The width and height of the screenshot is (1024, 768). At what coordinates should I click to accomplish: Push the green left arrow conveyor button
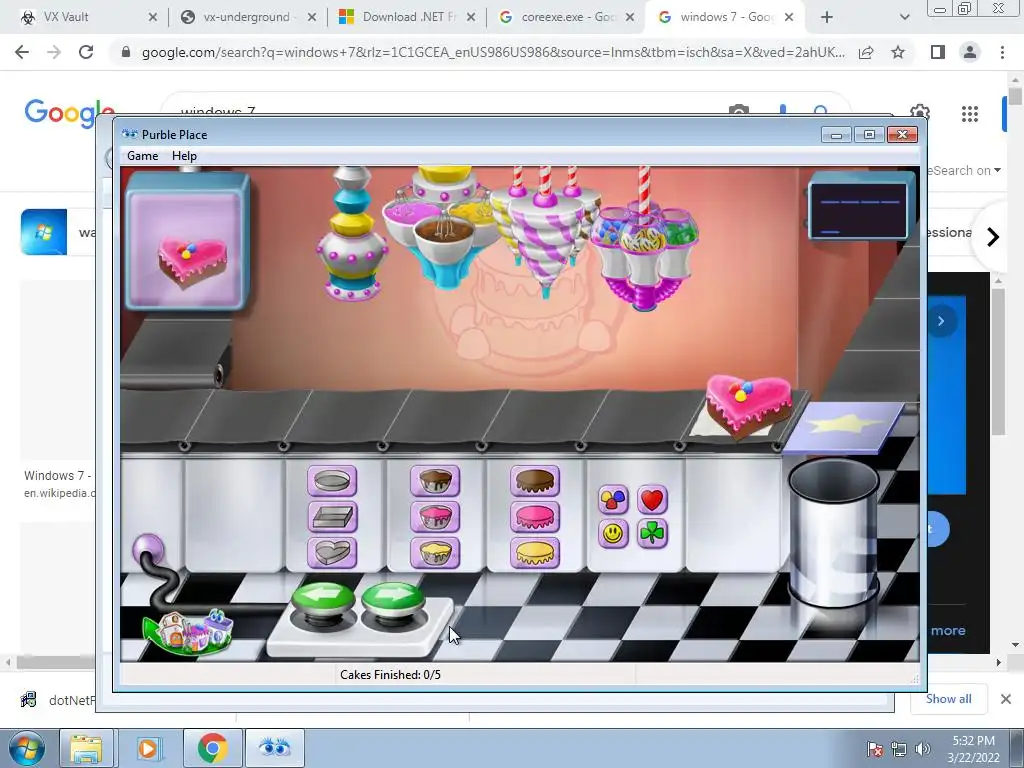coord(323,600)
